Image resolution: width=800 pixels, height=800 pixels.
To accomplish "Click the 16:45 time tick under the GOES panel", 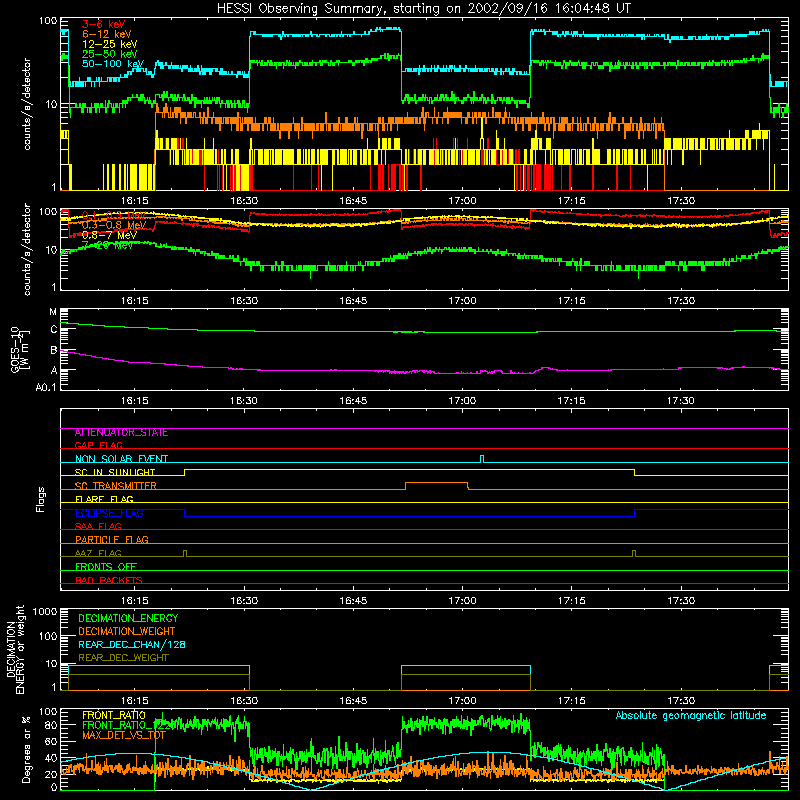I will point(353,401).
